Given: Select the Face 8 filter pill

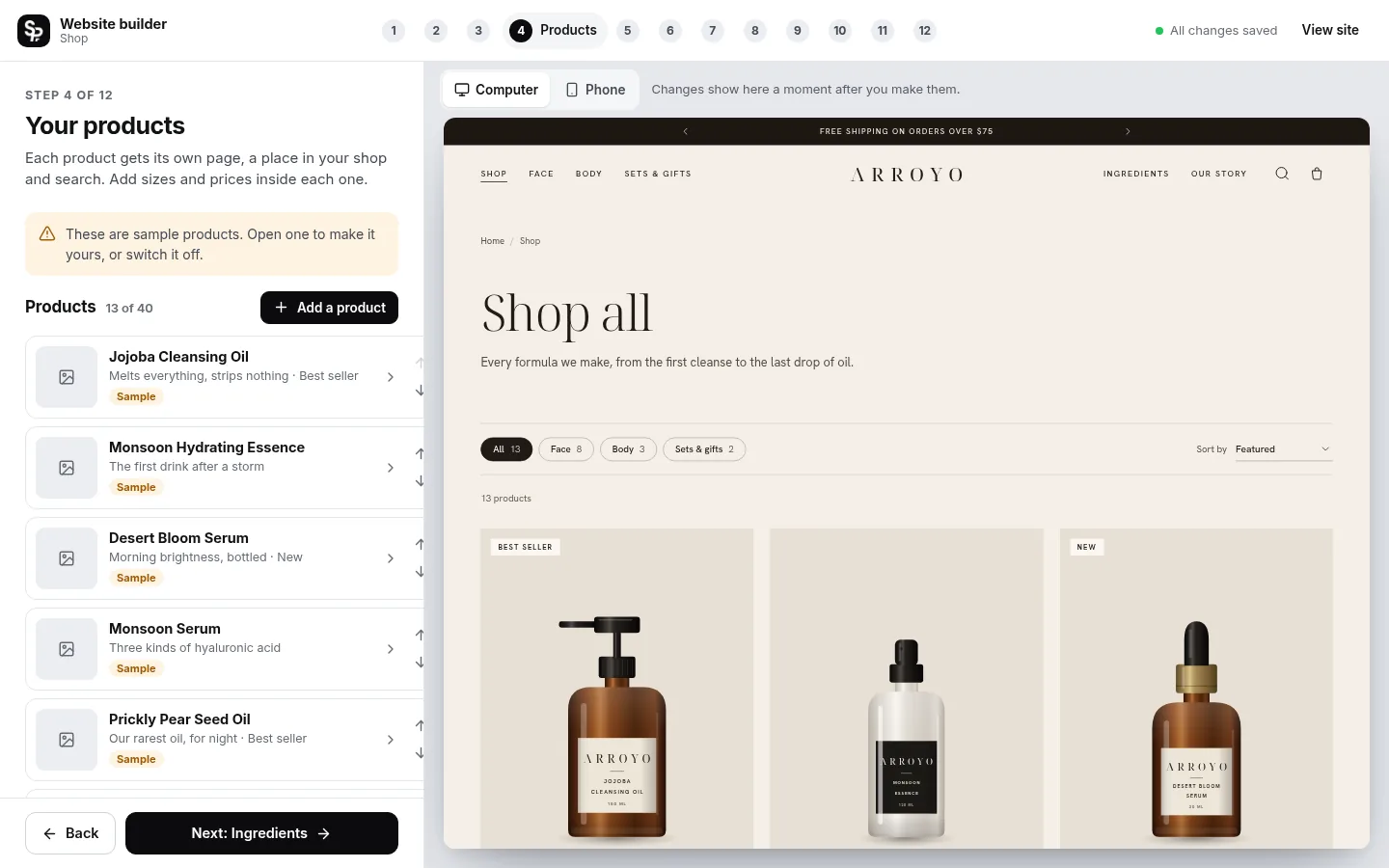Looking at the screenshot, I should point(566,449).
